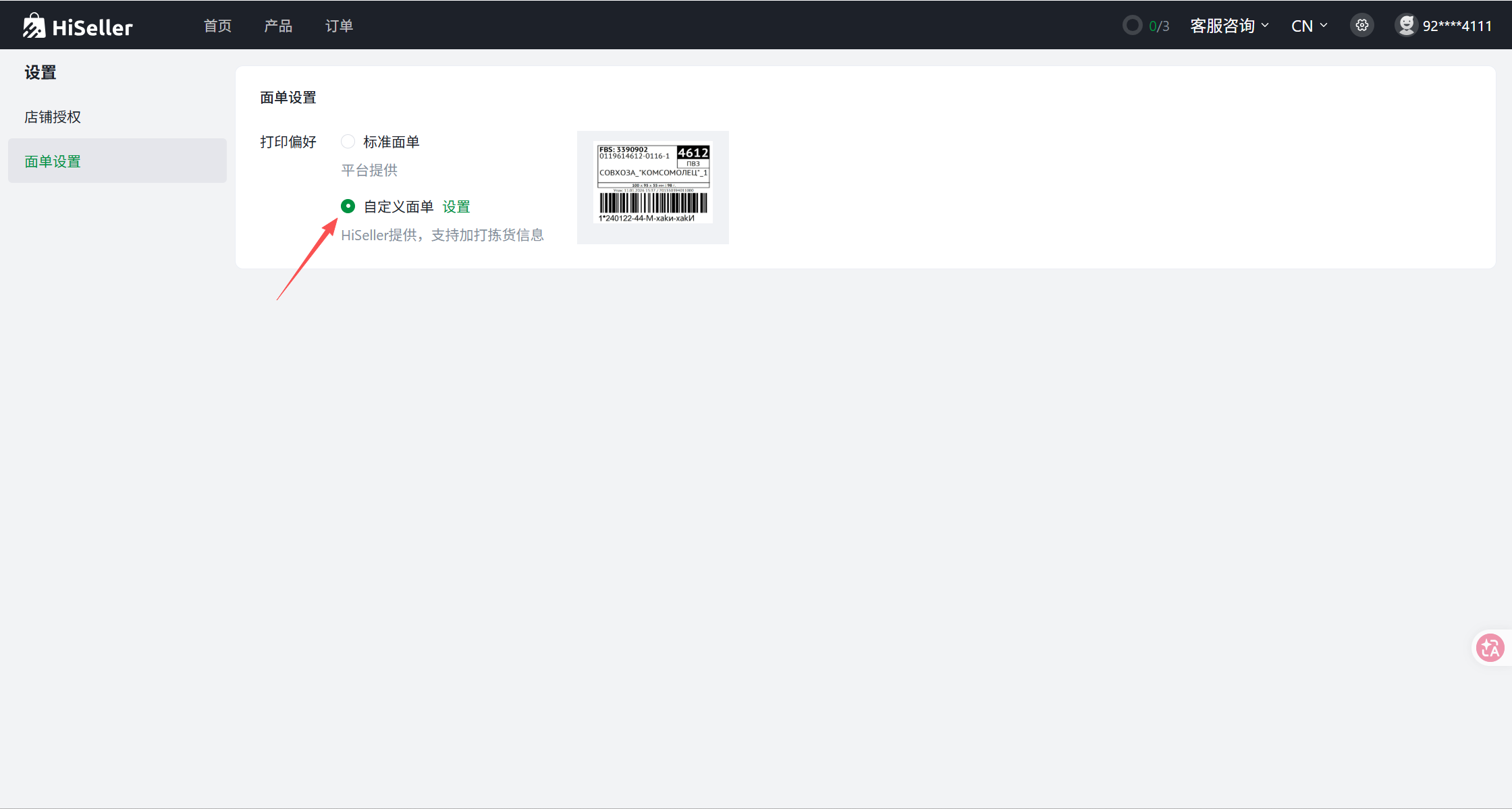This screenshot has width=1512, height=809.
Task: Select the 标准面单 radio button
Action: (348, 142)
